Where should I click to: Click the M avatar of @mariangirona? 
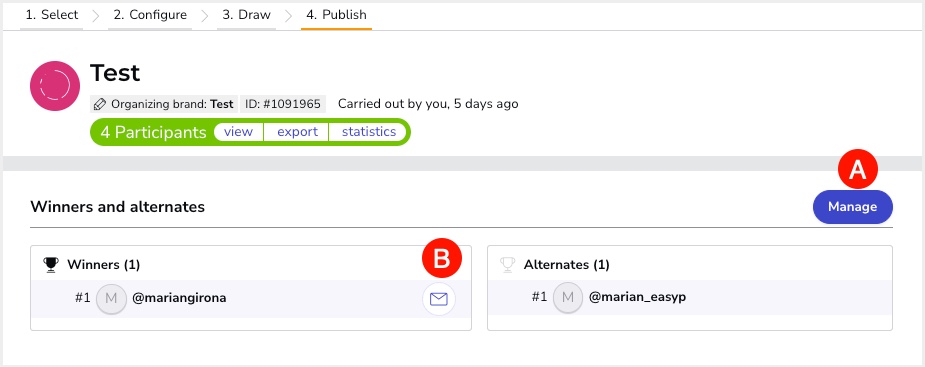point(111,299)
